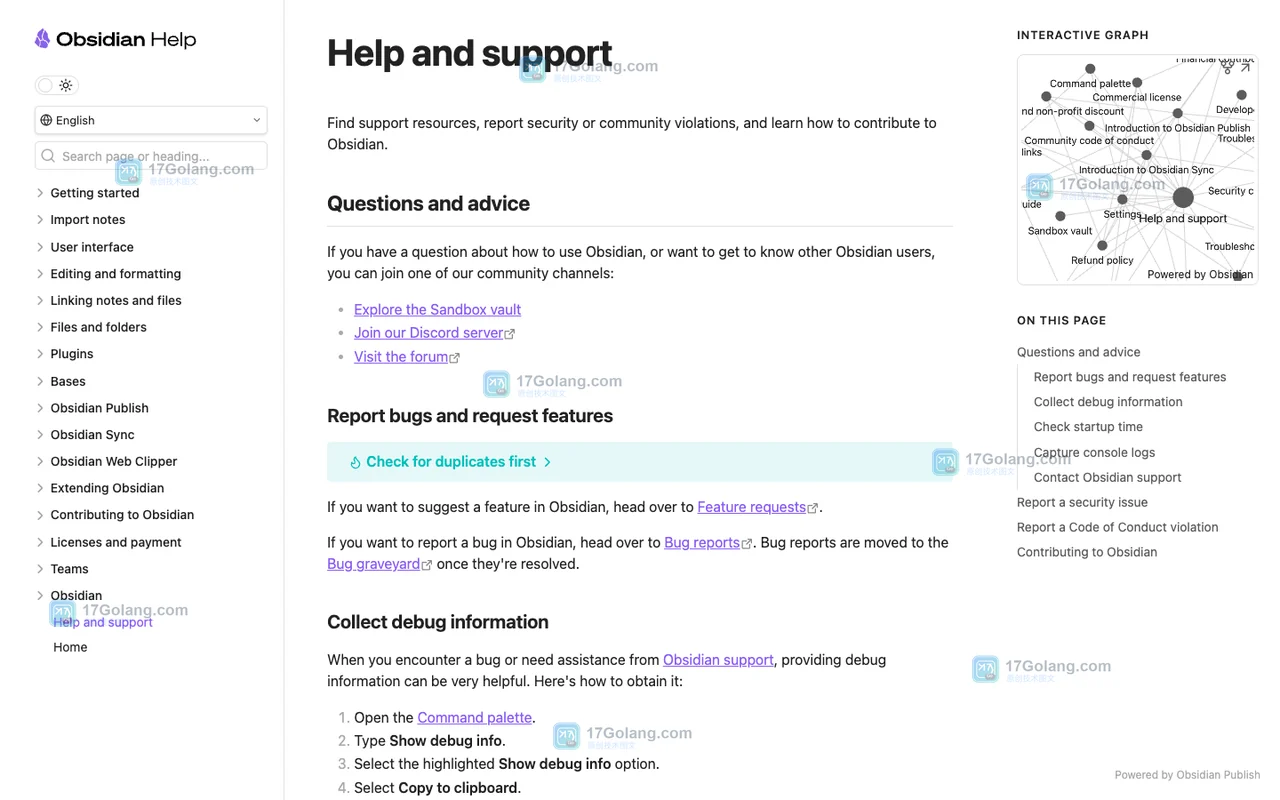Open the Command palette link
Image resolution: width=1280 pixels, height=800 pixels.
tap(474, 717)
